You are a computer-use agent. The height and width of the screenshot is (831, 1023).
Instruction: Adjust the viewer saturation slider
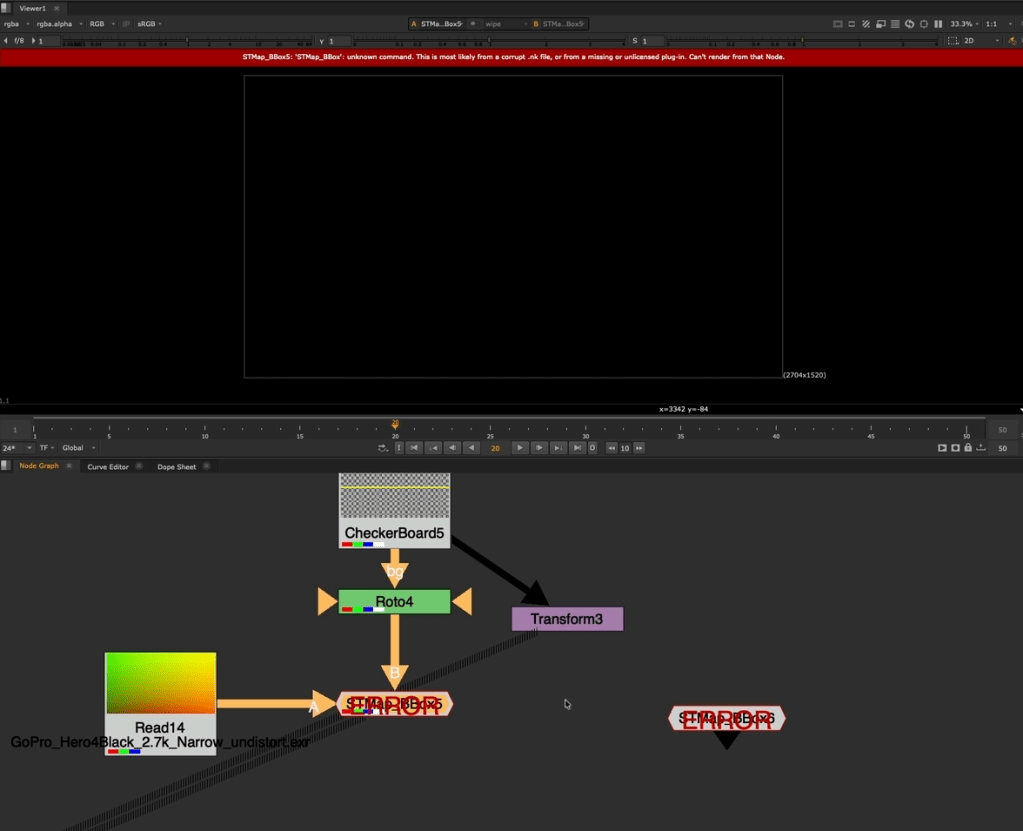point(802,42)
